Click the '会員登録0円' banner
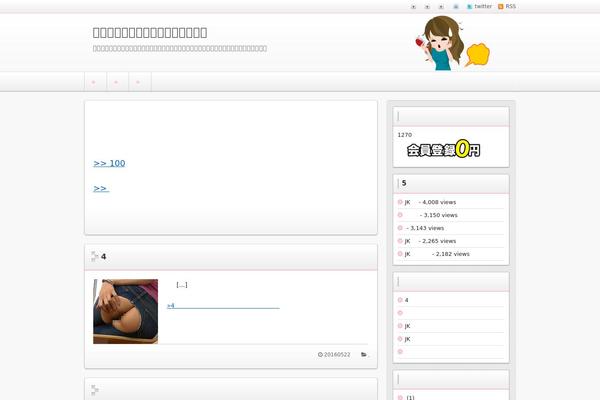 pyautogui.click(x=443, y=149)
